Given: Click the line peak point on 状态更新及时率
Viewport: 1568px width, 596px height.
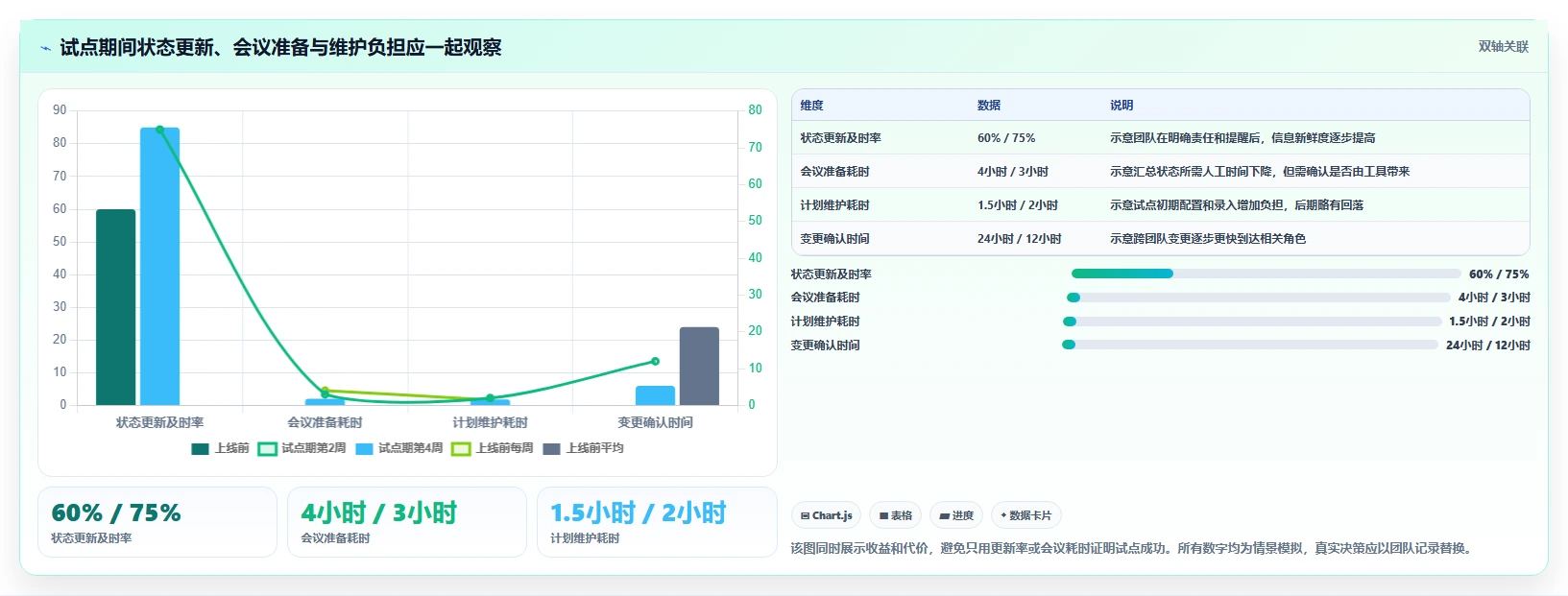Looking at the screenshot, I should coord(159,130).
